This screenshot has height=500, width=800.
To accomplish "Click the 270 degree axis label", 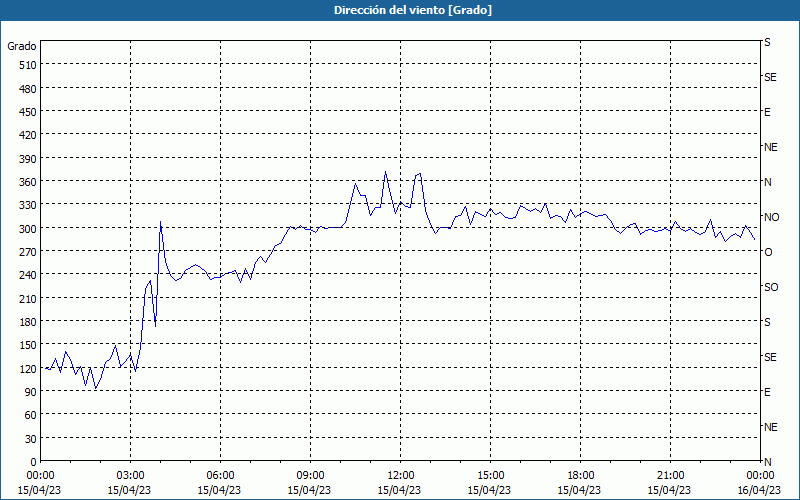I will (28, 252).
